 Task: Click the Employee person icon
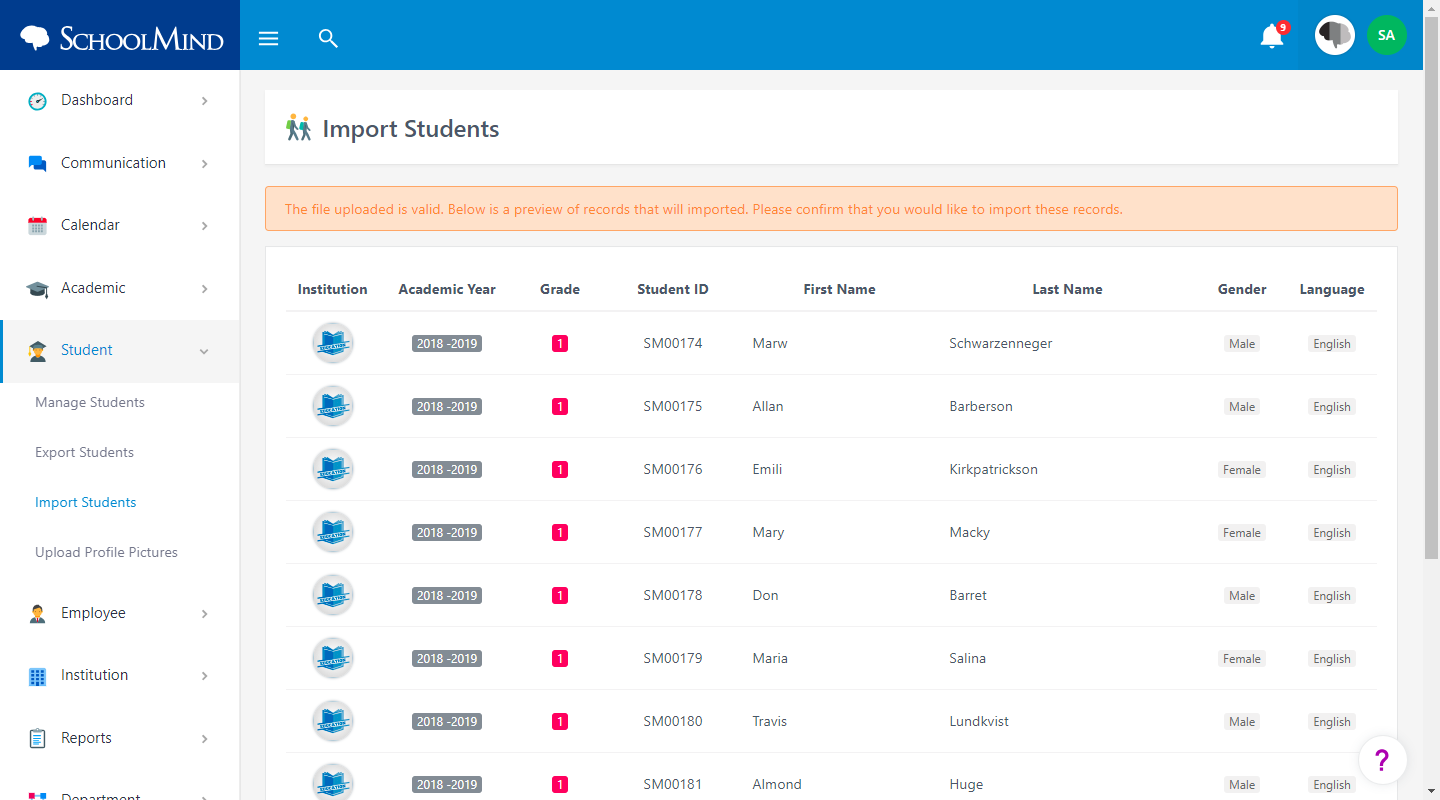click(37, 613)
